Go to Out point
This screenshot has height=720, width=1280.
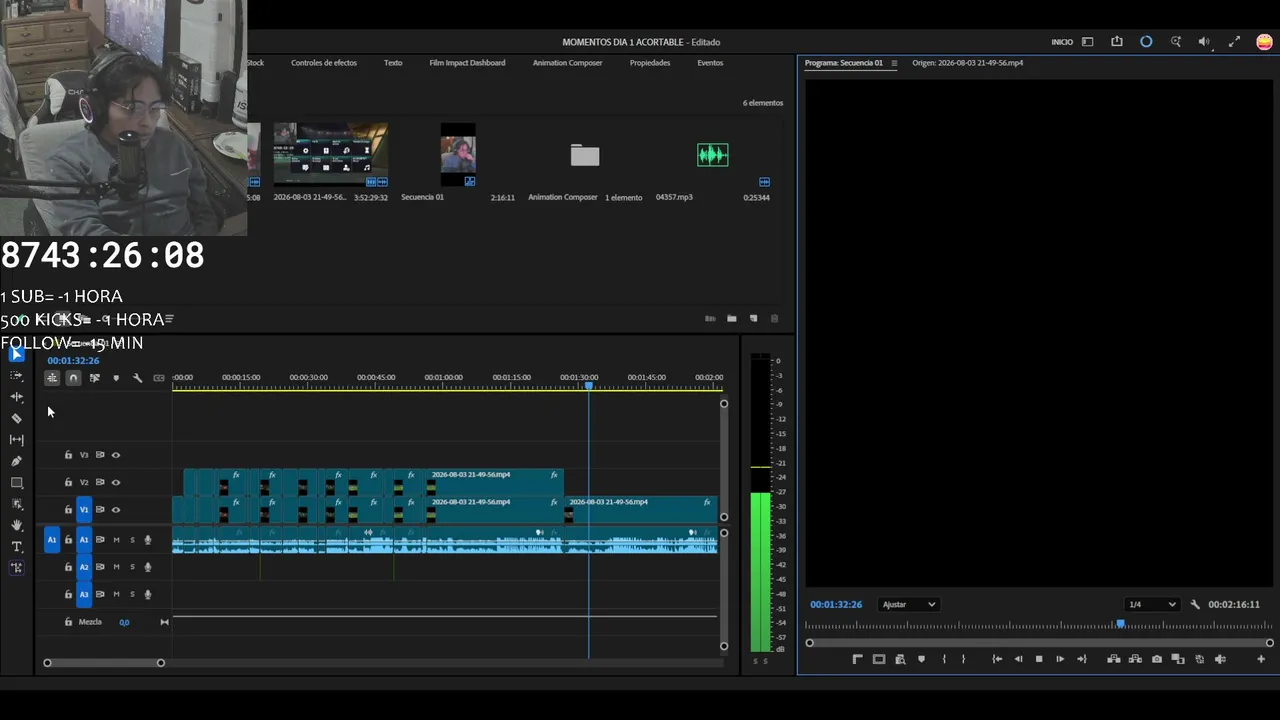(x=1081, y=659)
